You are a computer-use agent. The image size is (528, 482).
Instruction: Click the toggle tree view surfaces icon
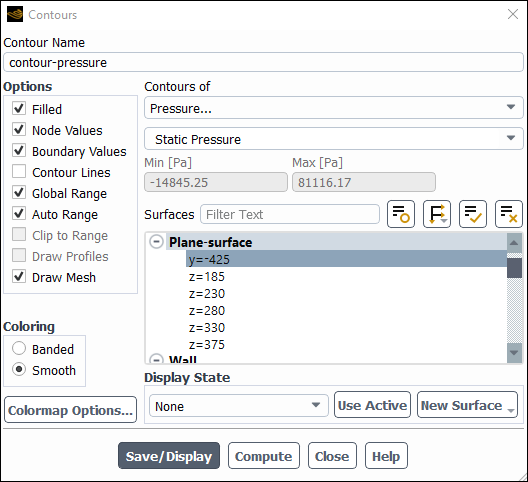point(401,214)
